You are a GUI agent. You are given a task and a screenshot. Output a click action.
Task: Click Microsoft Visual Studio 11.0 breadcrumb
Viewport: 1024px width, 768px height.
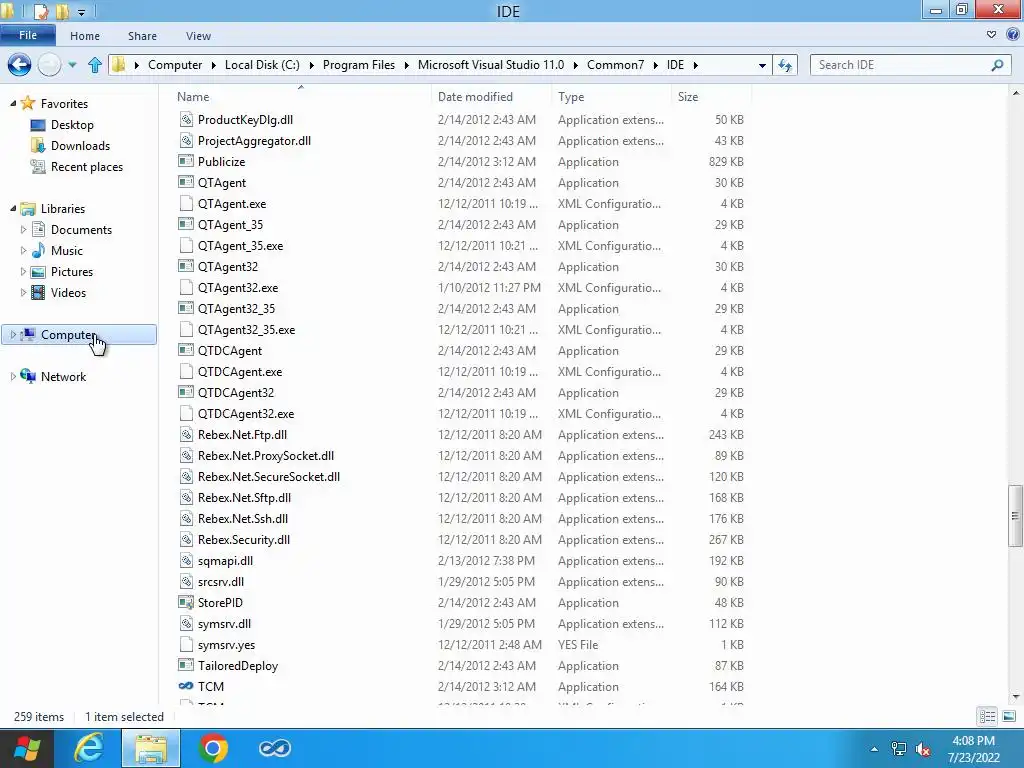(x=490, y=65)
